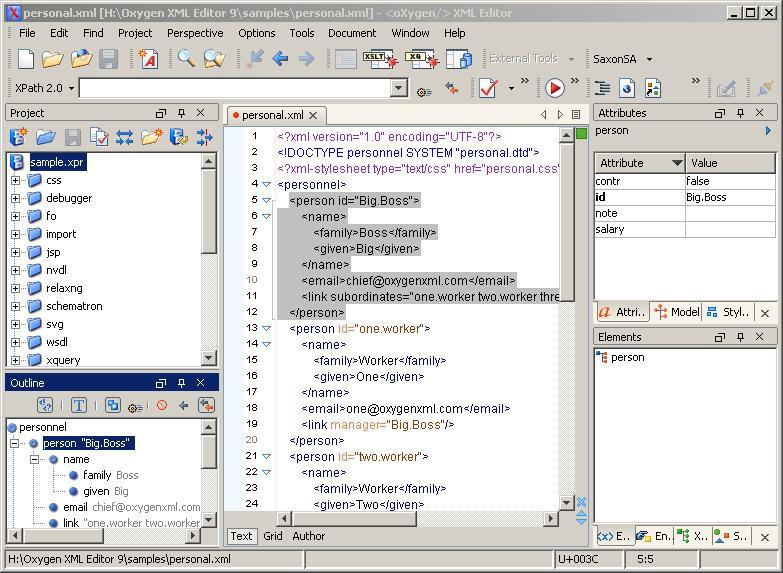Image resolution: width=783 pixels, height=573 pixels.
Task: Click the New Project icon in Project panel
Action: 18,137
